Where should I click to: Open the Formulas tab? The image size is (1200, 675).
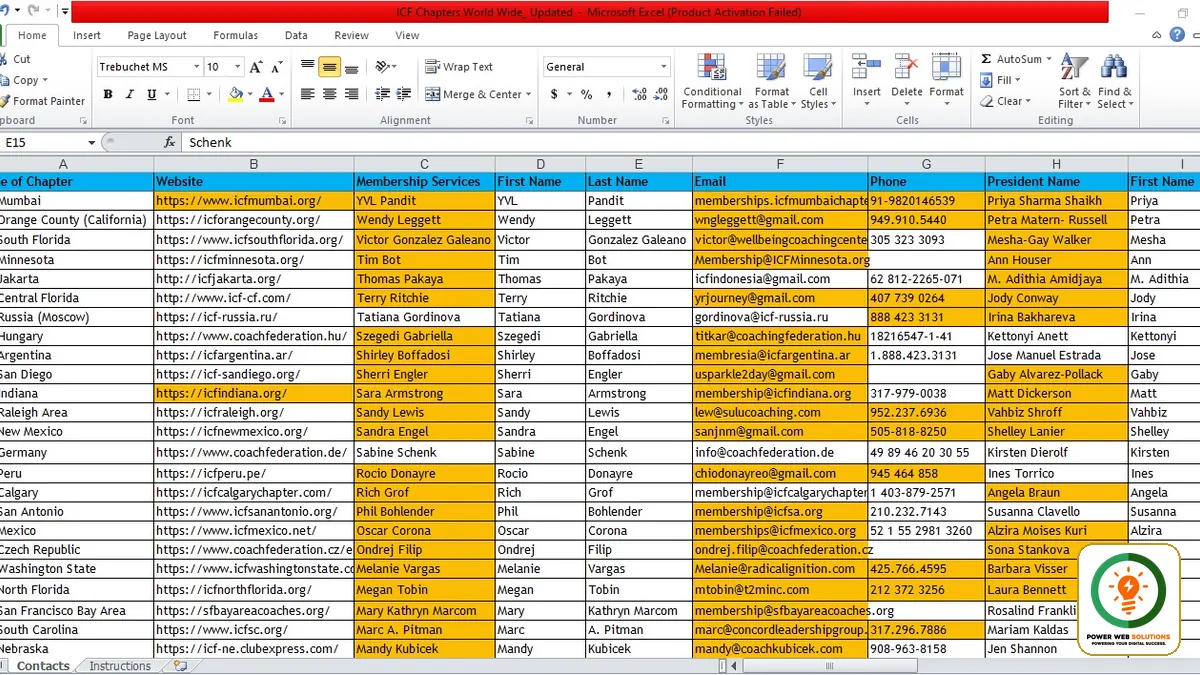coord(236,35)
